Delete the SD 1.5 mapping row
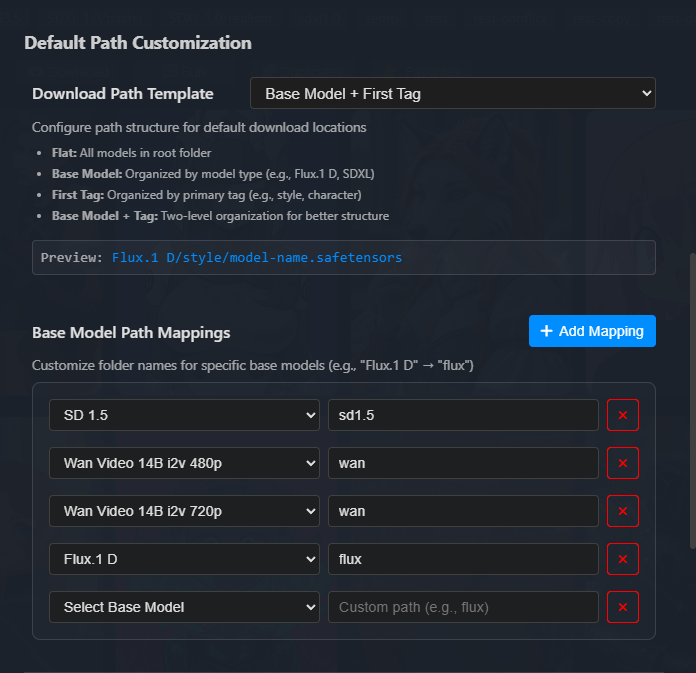The height and width of the screenshot is (673, 696). [622, 415]
